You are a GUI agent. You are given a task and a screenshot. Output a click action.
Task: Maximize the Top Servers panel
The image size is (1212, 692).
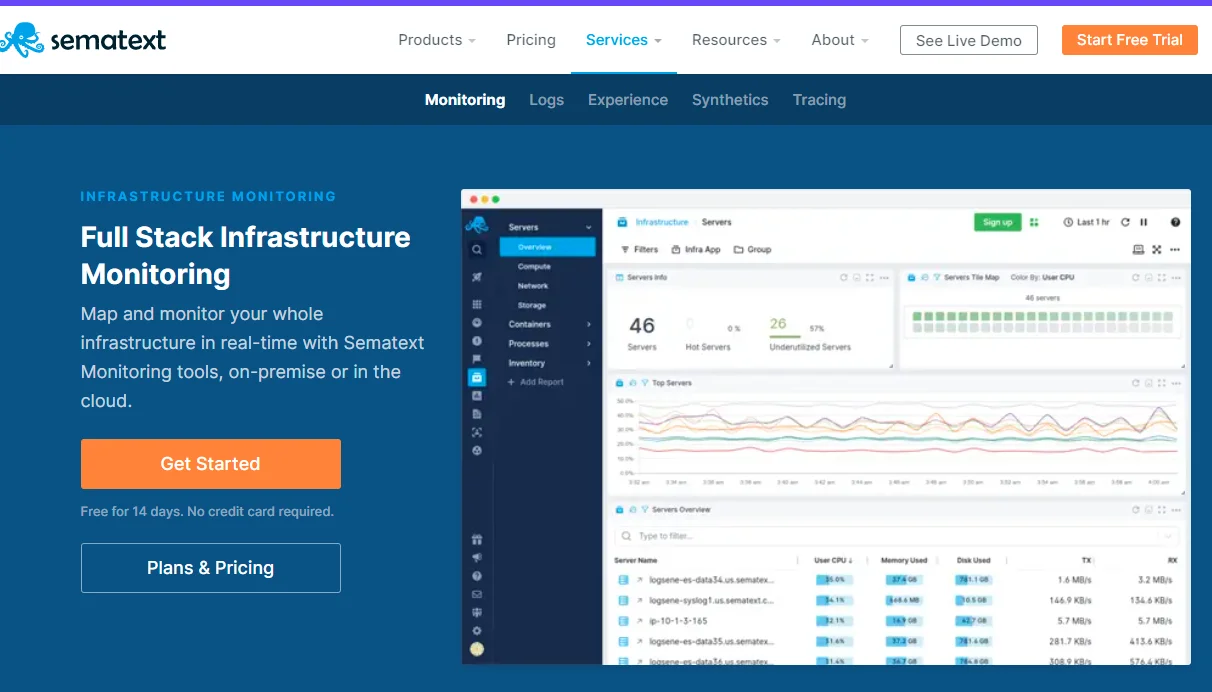pos(1162,383)
